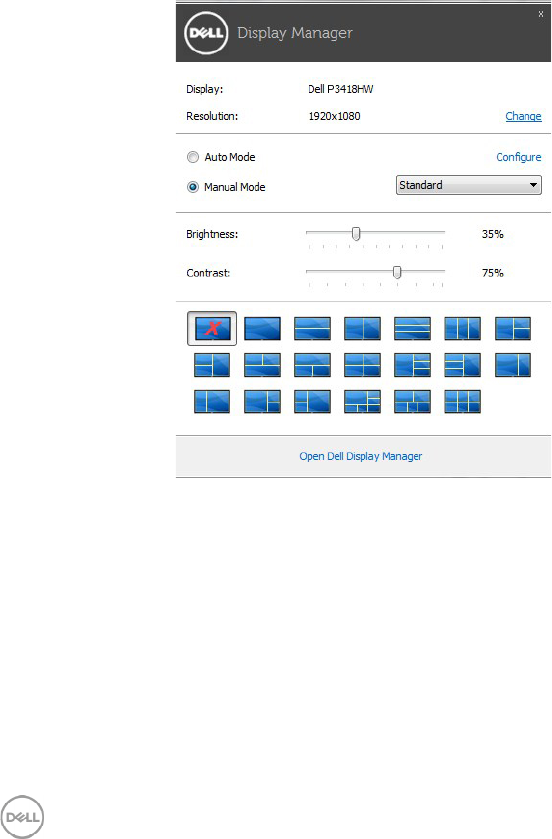The width and height of the screenshot is (552, 839).
Task: Select Manual Mode radio button
Action: [x=193, y=187]
